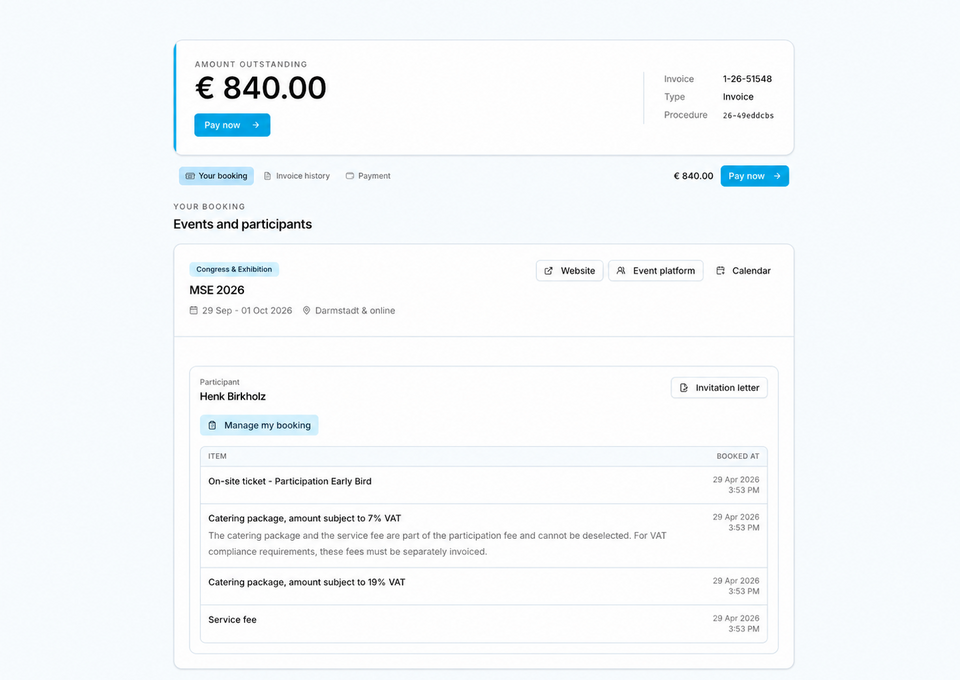
Task: Click the Service fee item row
Action: click(484, 624)
